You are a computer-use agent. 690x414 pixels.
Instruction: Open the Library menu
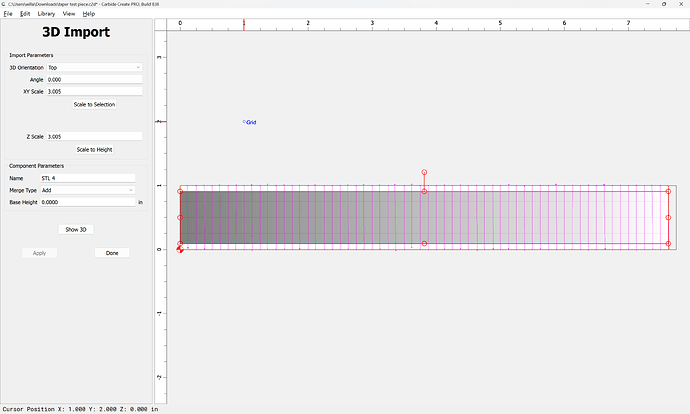click(x=46, y=14)
